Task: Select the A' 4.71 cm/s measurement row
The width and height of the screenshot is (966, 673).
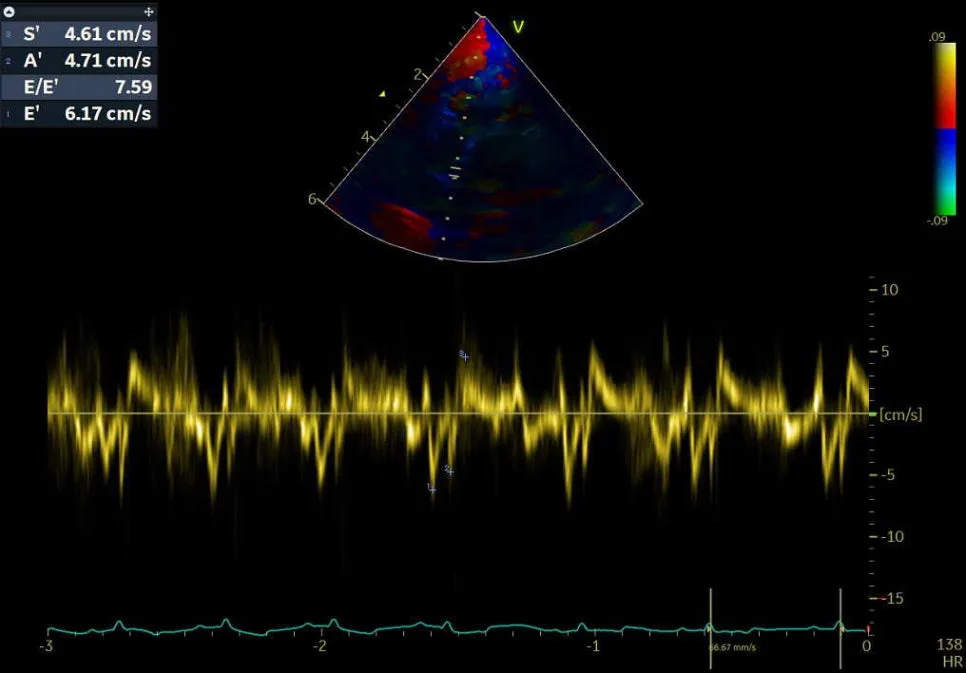Action: click(x=79, y=60)
